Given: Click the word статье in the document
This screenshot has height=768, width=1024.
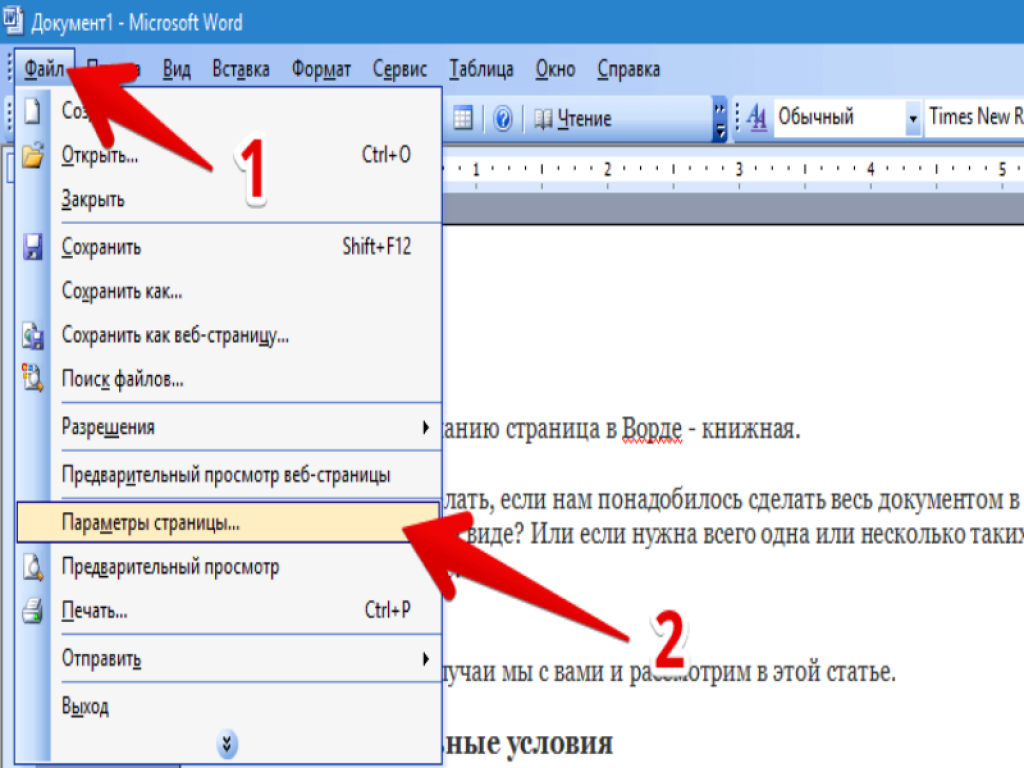Looking at the screenshot, I should (x=861, y=671).
